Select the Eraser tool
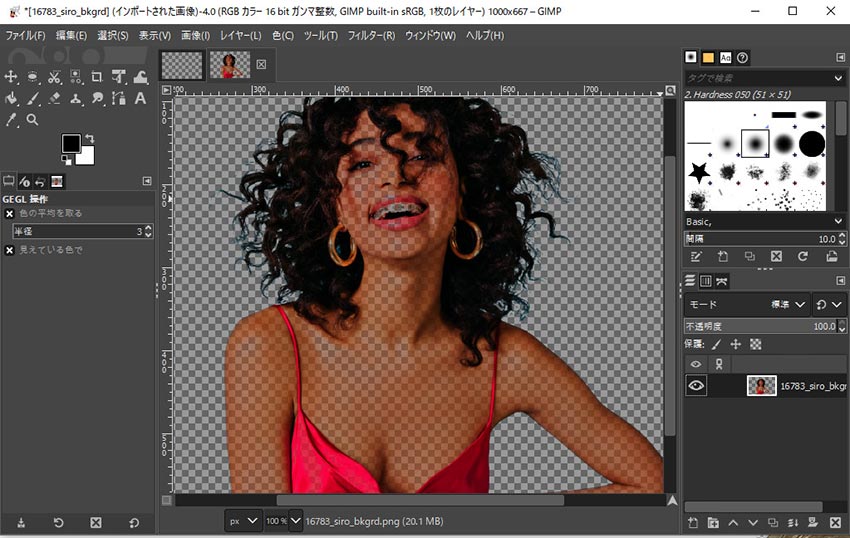The height and width of the screenshot is (538, 850). point(54,99)
